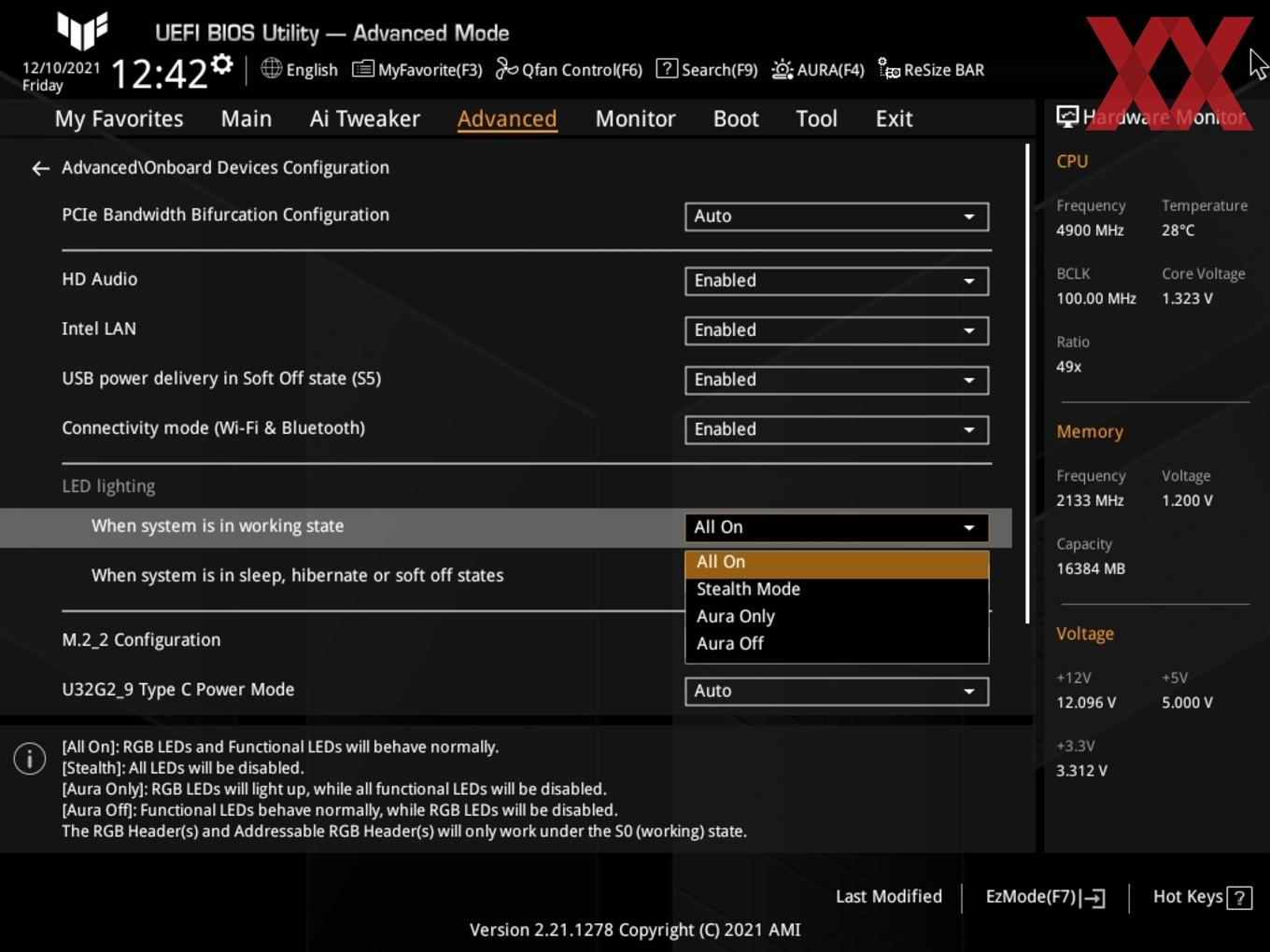Screen dimensions: 1270x952
Task: Click Advanced\Onboard Devices Configuration breadcrumb
Action: 225,168
